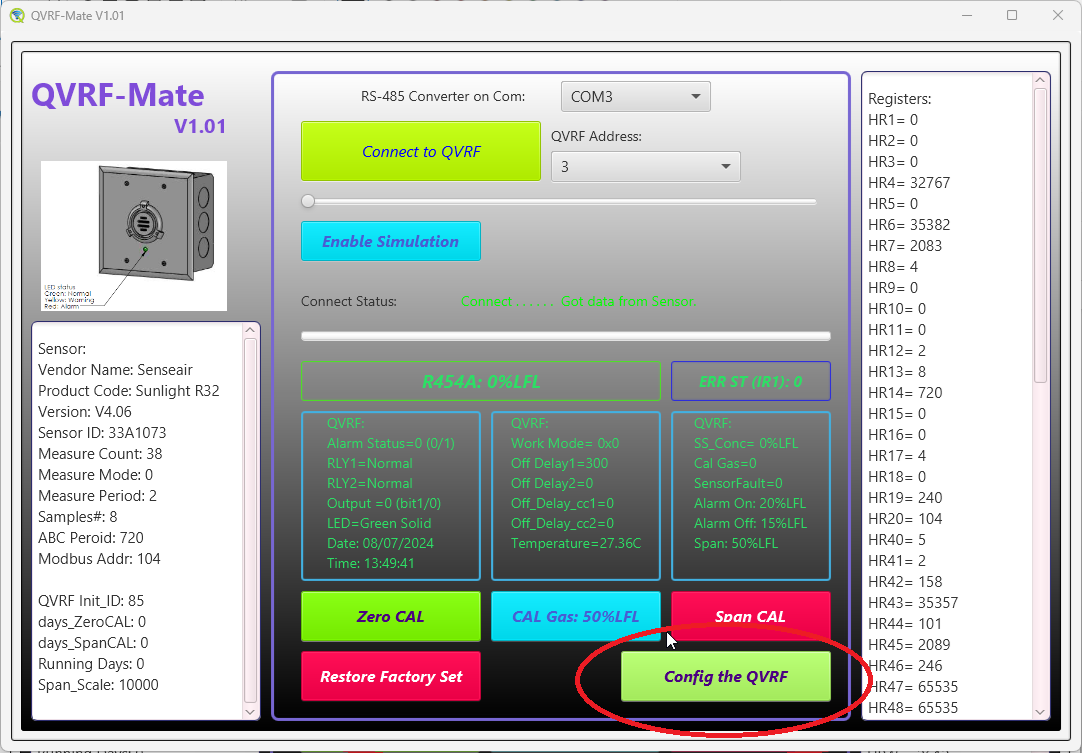Click the HR43= 35357 register entry
1082x753 pixels.
(x=913, y=603)
